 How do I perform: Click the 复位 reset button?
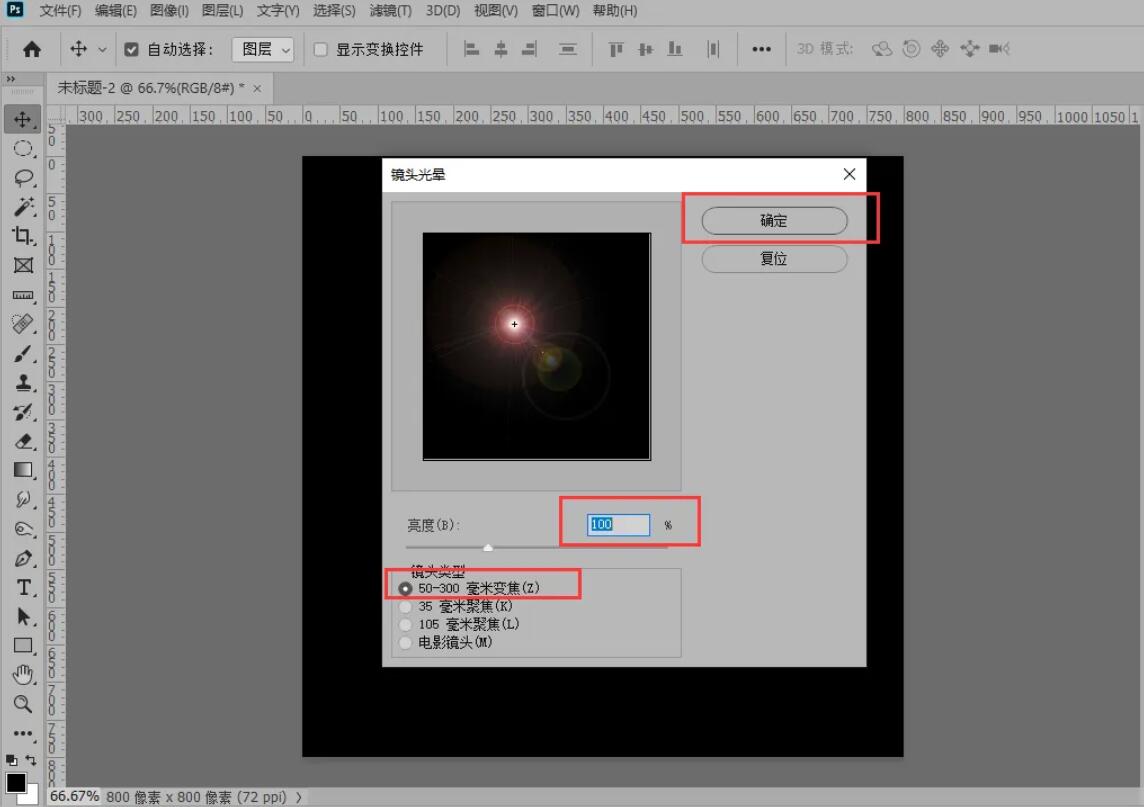774,258
